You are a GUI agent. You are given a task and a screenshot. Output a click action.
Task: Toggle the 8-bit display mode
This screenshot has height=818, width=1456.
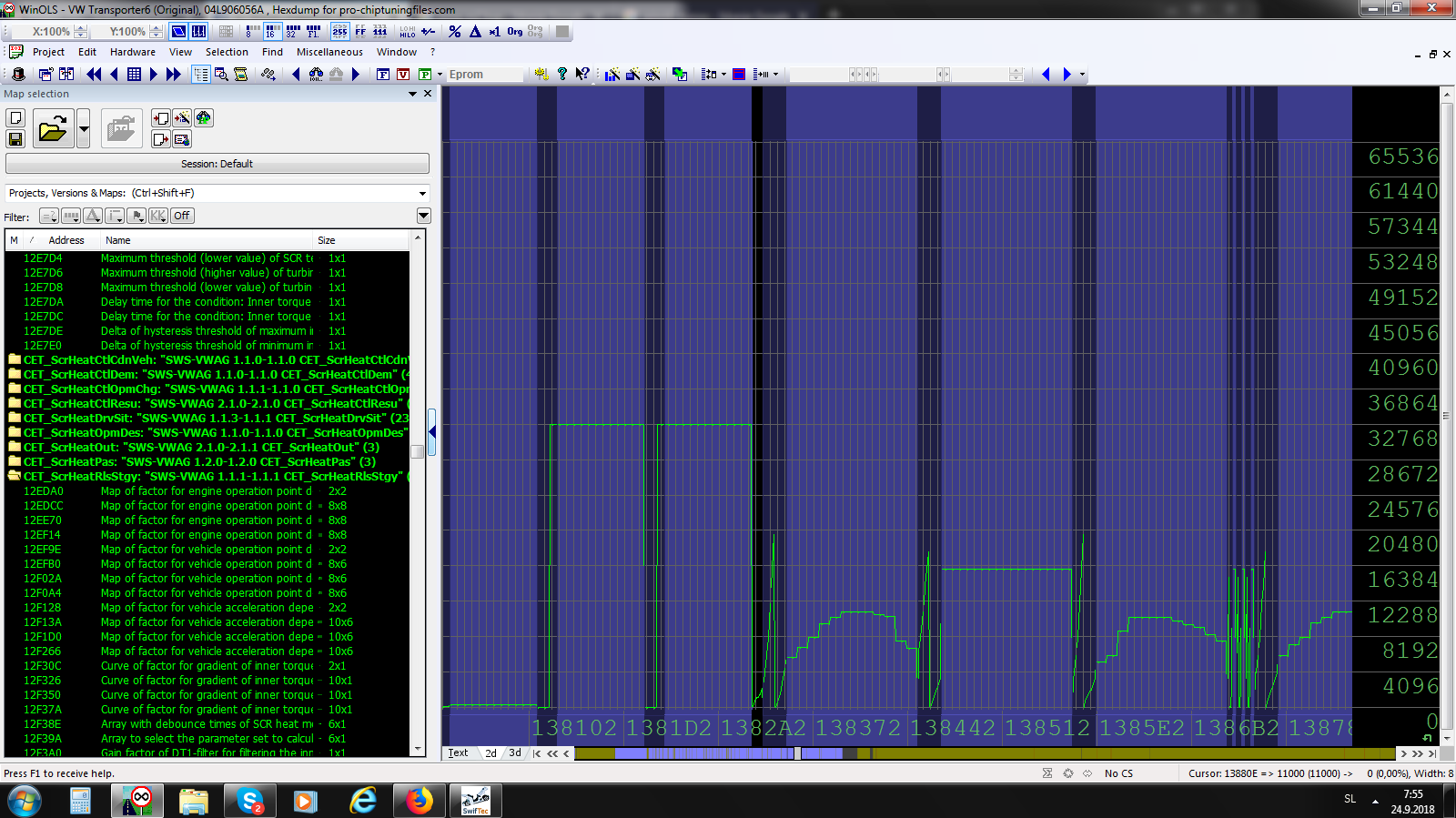coord(250,32)
